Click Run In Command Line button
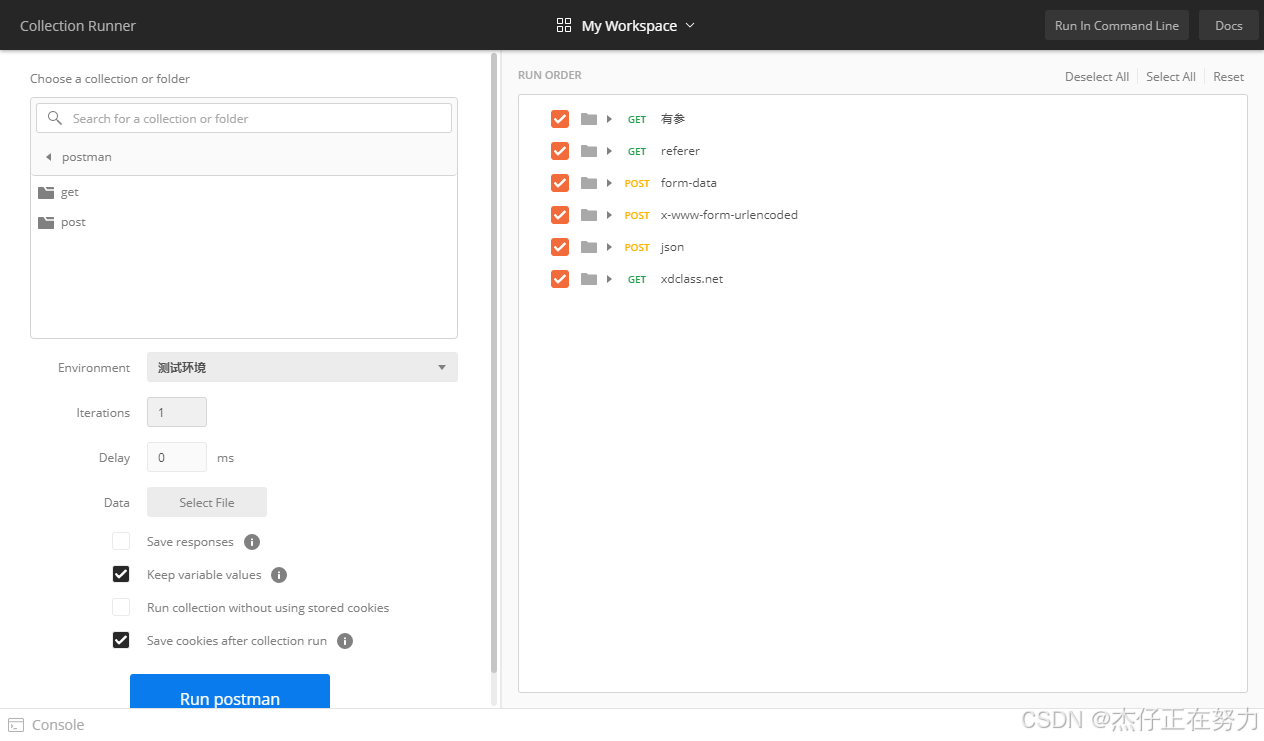1264x741 pixels. (1116, 26)
